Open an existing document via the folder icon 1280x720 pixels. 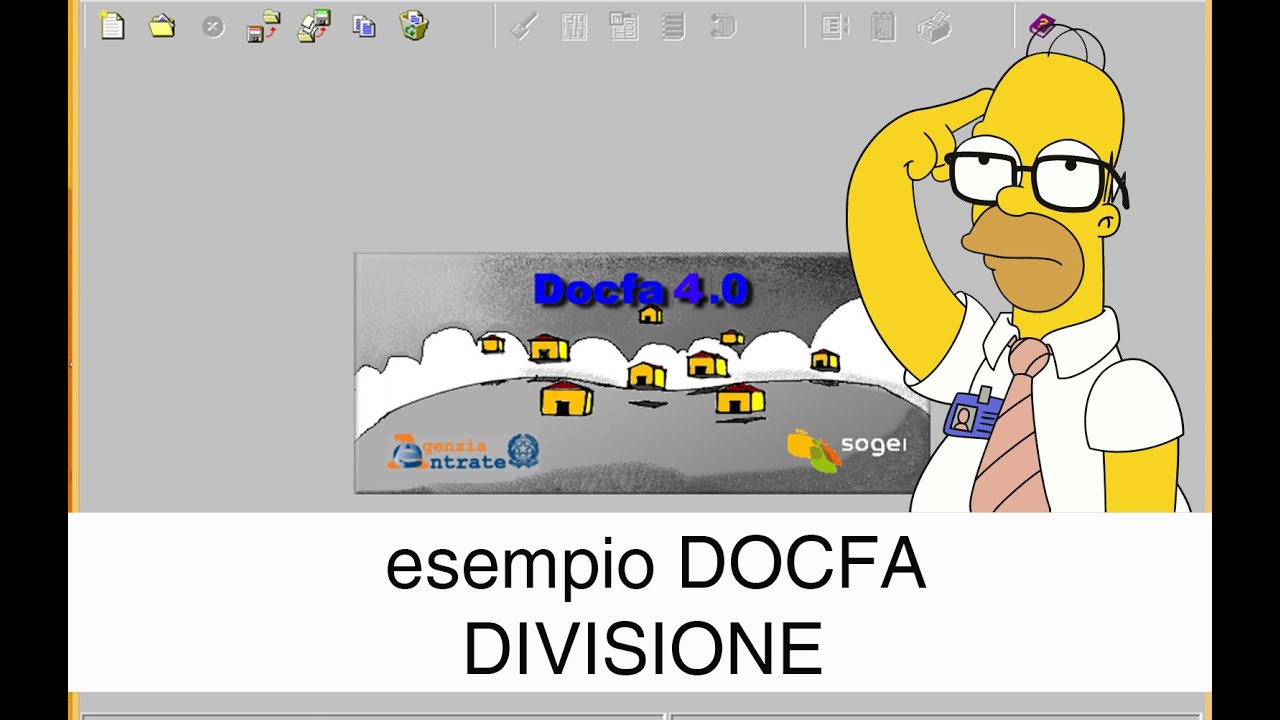tap(162, 26)
